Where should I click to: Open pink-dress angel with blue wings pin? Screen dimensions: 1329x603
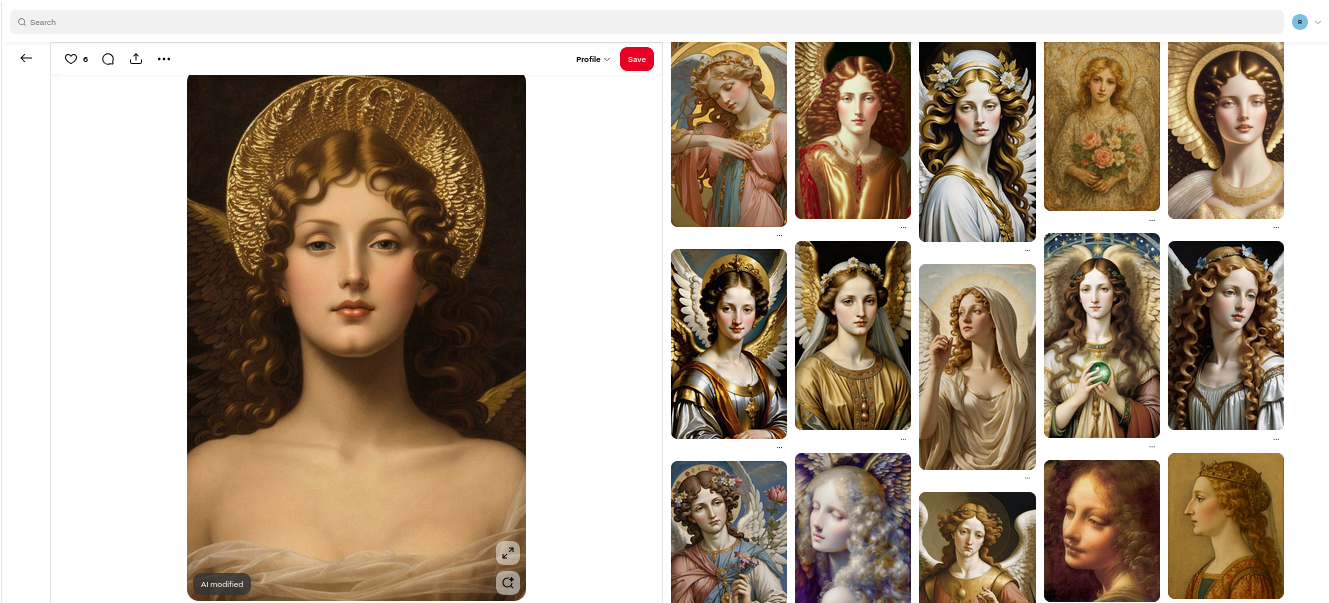pyautogui.click(x=729, y=134)
